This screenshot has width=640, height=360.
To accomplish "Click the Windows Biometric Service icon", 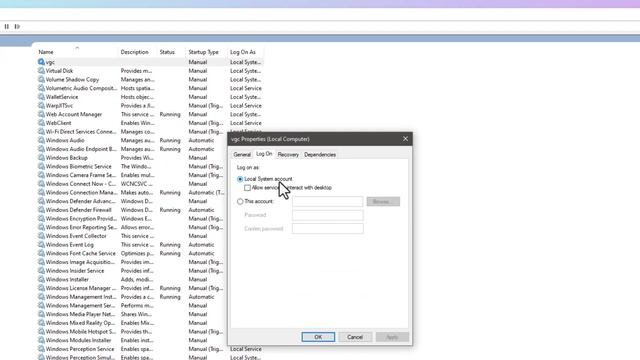I will (x=41, y=167).
